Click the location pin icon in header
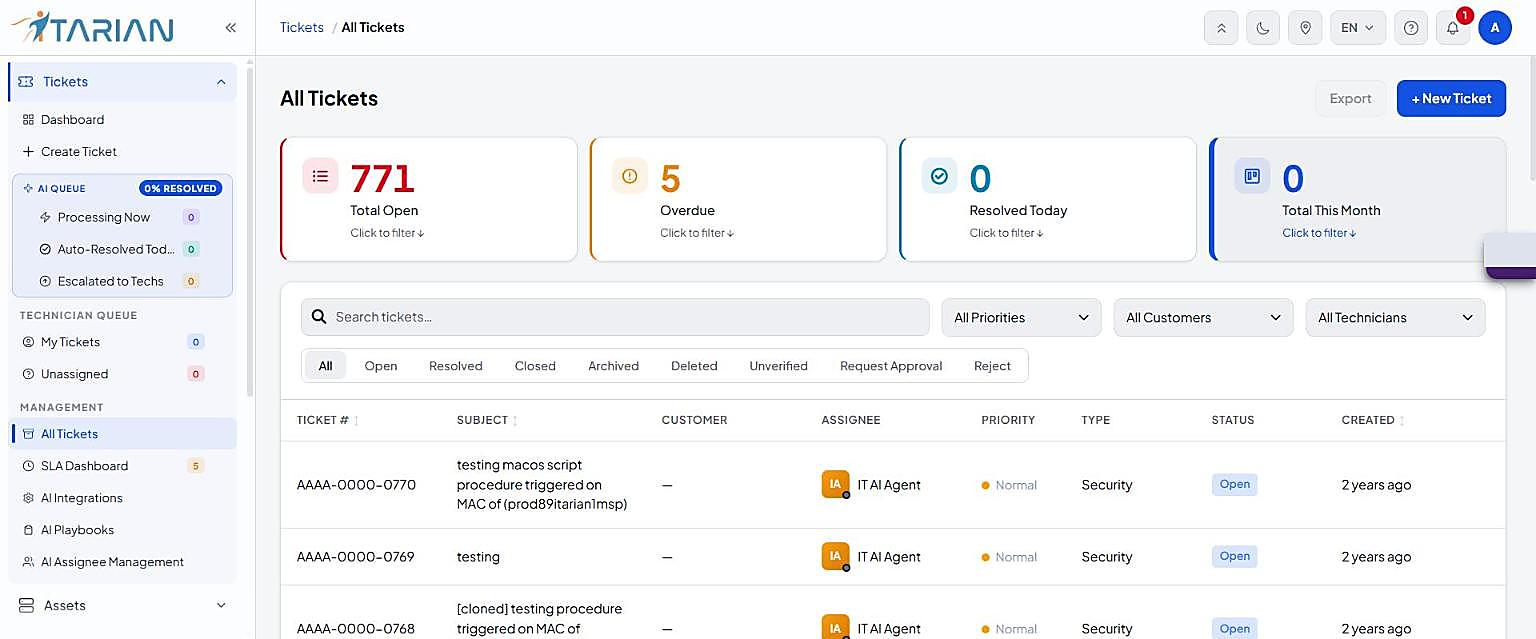This screenshot has width=1536, height=639. point(1305,28)
